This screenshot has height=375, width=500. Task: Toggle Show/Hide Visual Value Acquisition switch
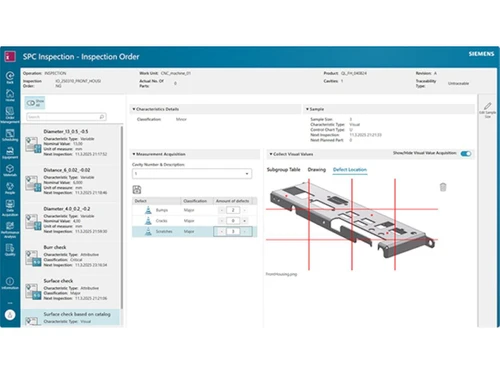coord(466,154)
